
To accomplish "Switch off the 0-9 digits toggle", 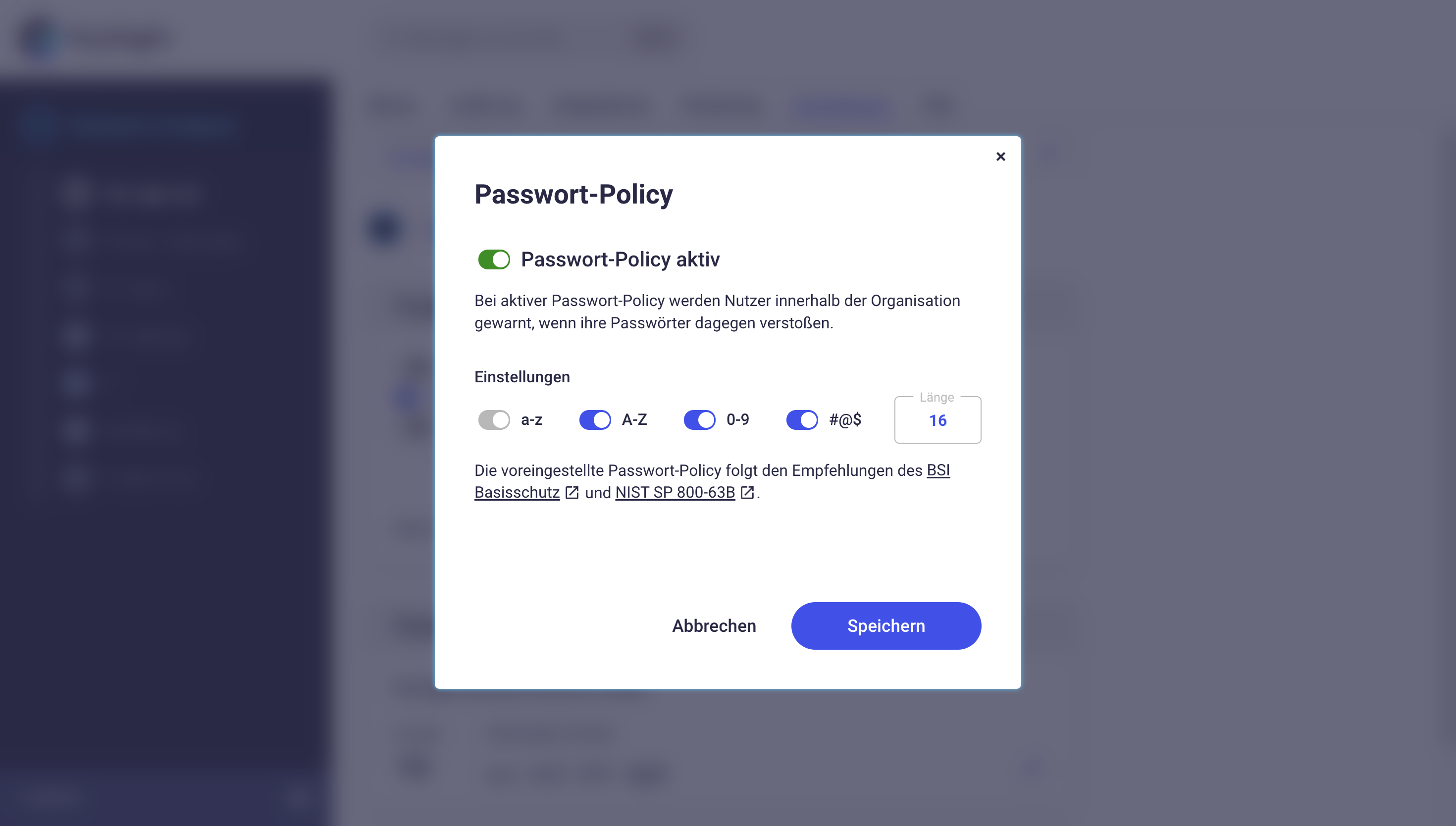I will [699, 420].
